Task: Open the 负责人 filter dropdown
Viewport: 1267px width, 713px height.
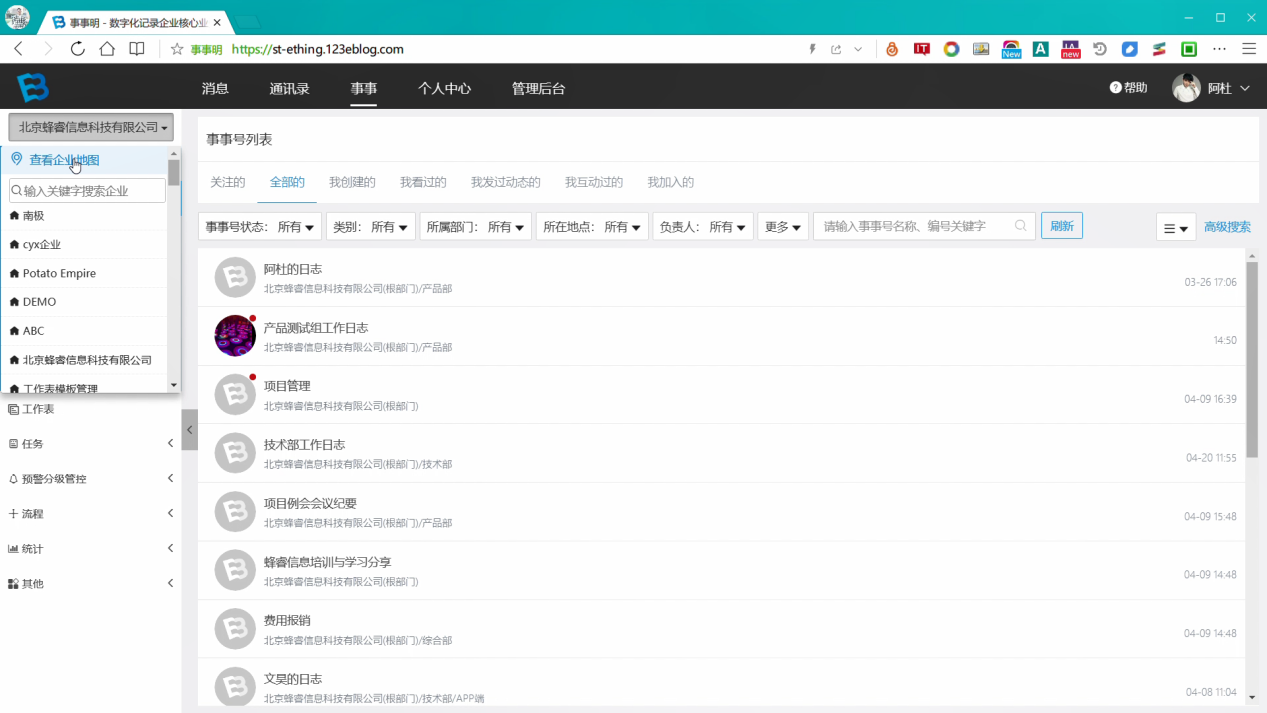Action: coord(703,227)
